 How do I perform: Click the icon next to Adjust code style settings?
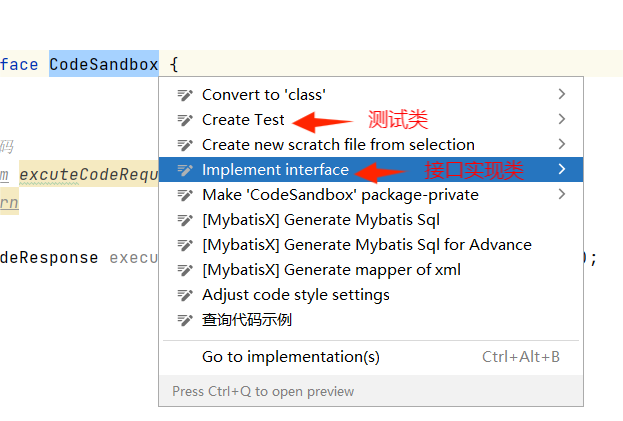pyautogui.click(x=185, y=295)
